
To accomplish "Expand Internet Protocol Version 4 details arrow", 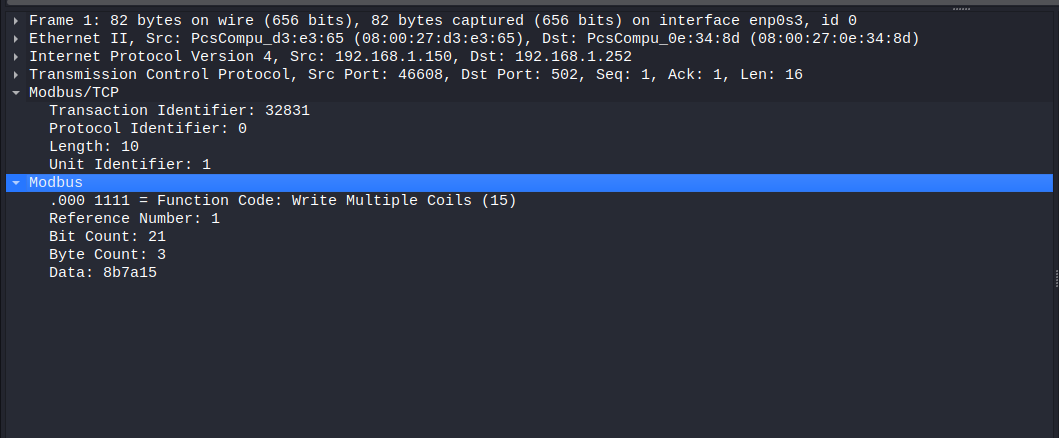I will click(x=16, y=56).
